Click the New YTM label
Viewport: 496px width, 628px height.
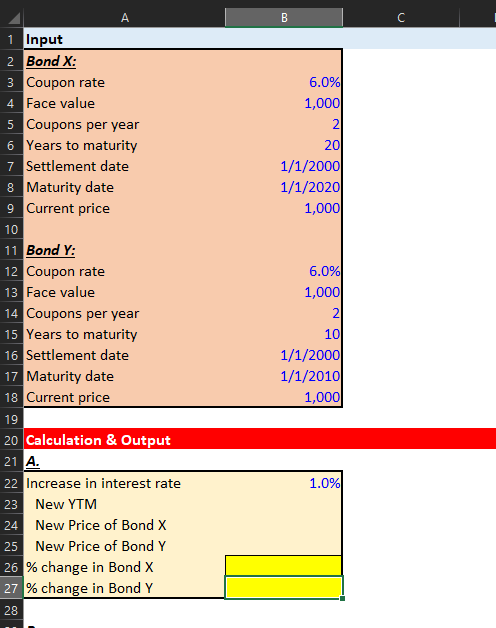click(66, 504)
